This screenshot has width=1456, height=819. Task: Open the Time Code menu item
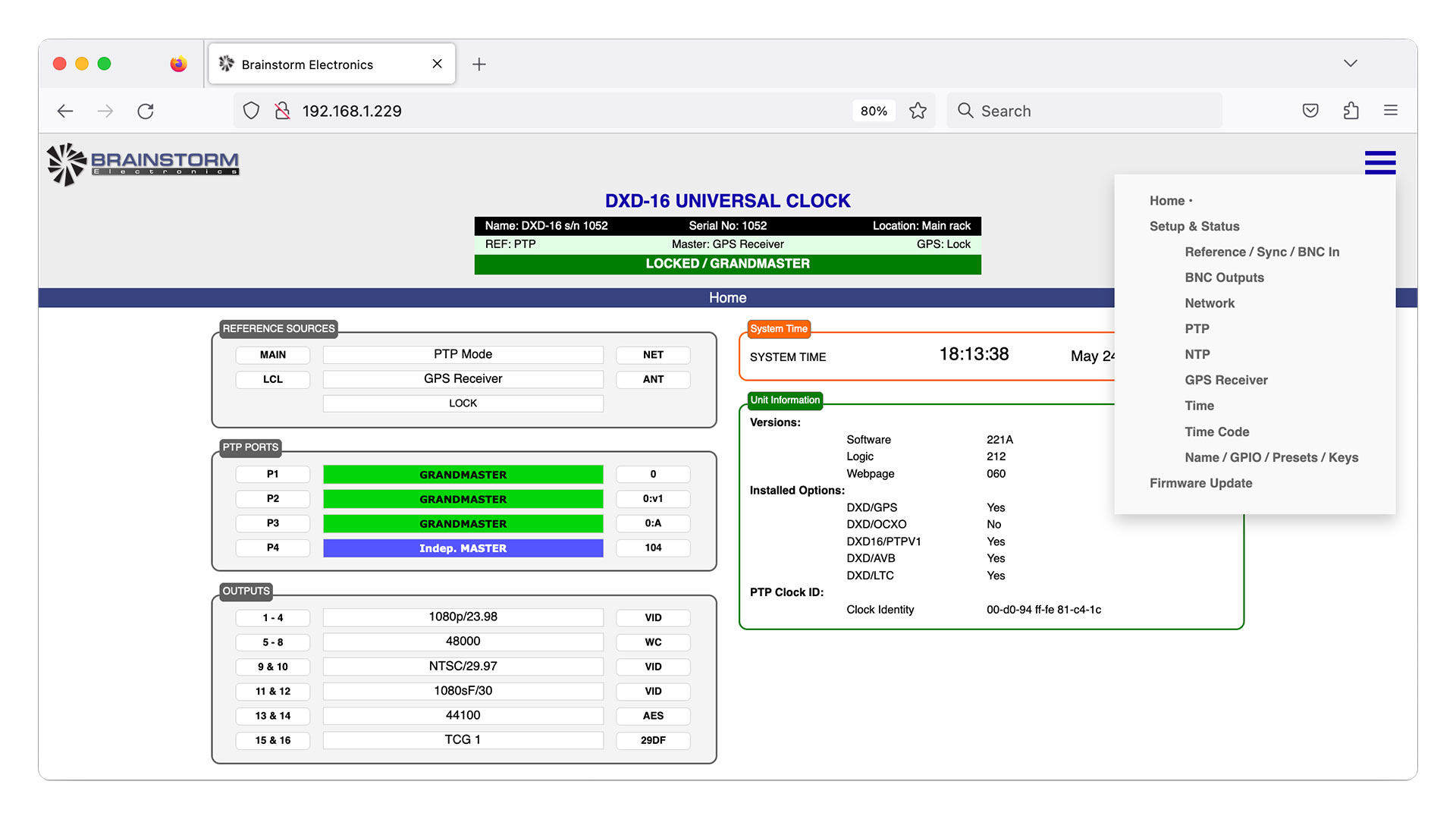pyautogui.click(x=1216, y=431)
